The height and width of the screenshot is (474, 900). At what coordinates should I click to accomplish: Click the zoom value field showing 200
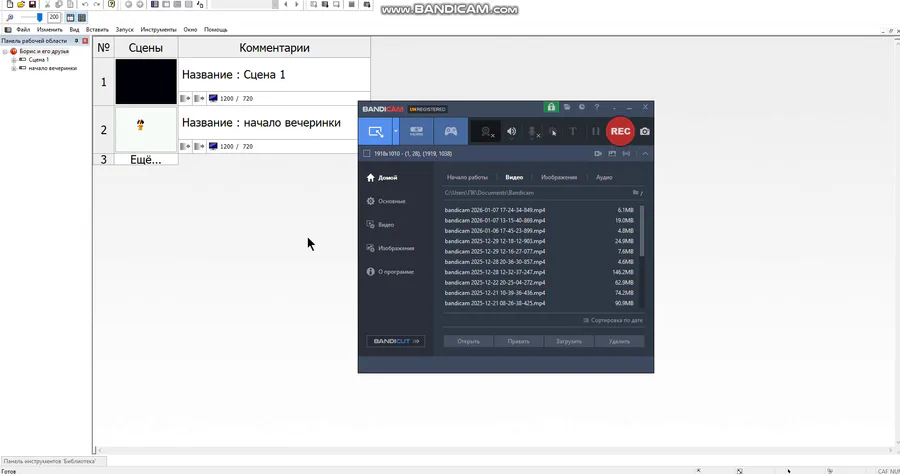pos(54,17)
